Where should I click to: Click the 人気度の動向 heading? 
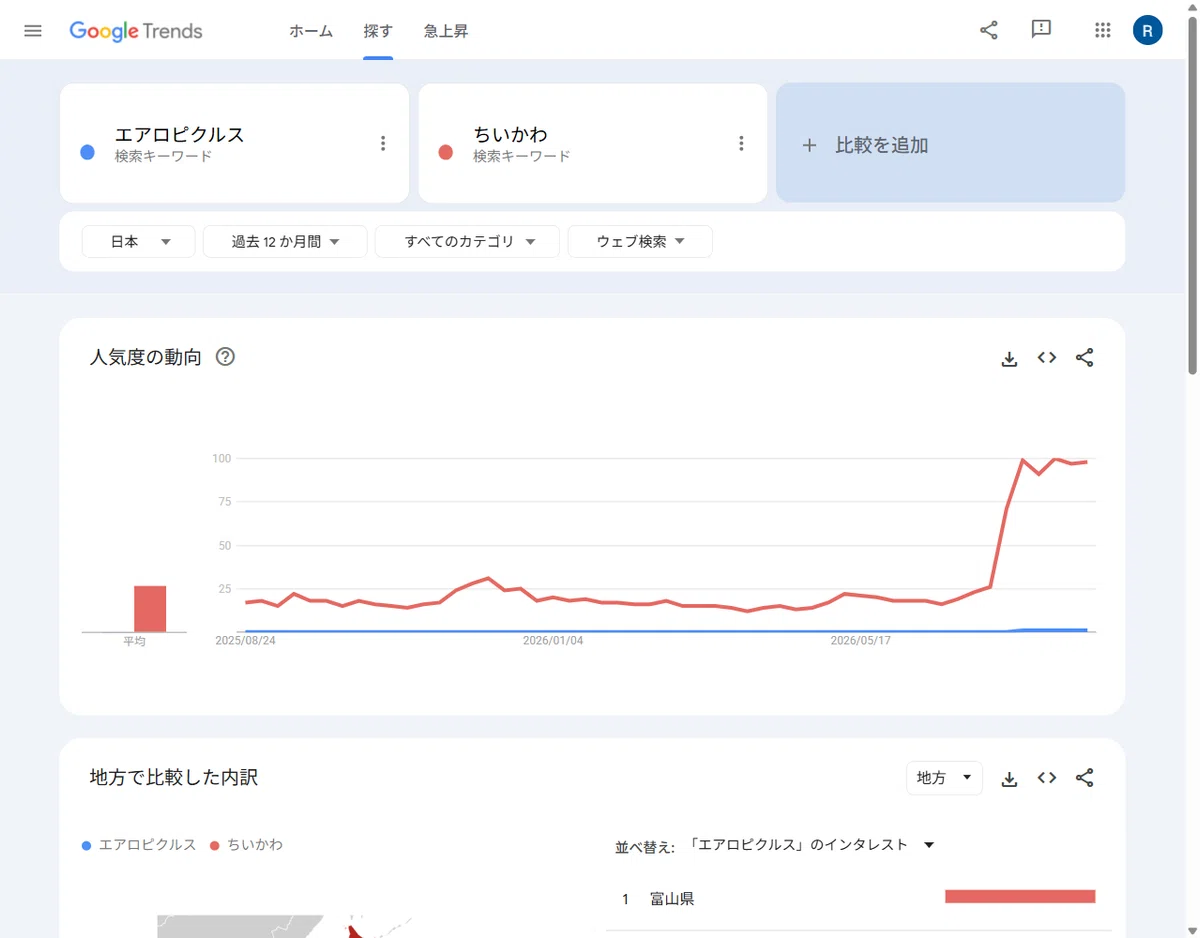[x=146, y=357]
